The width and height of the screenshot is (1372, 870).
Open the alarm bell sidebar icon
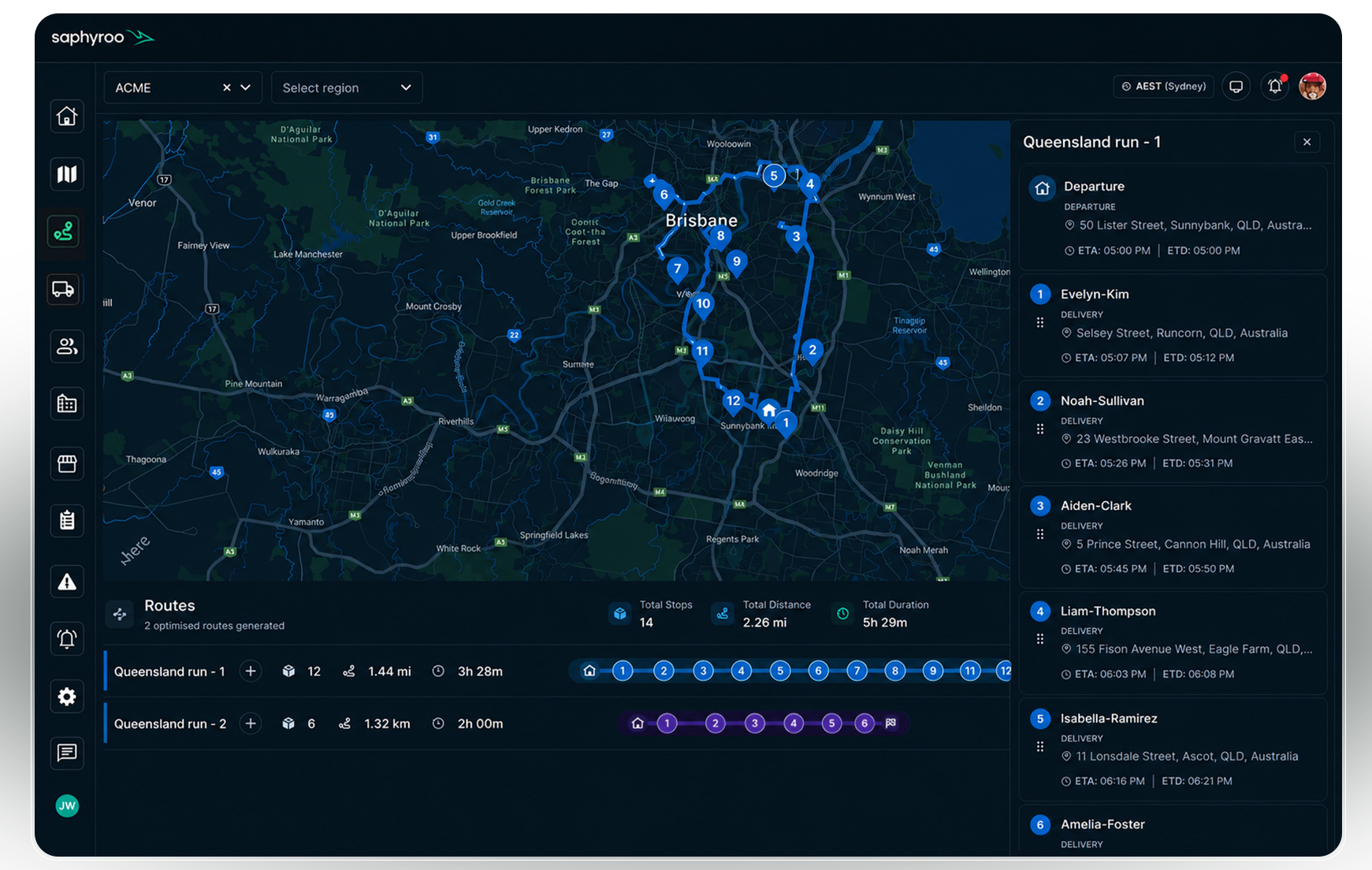click(x=67, y=638)
